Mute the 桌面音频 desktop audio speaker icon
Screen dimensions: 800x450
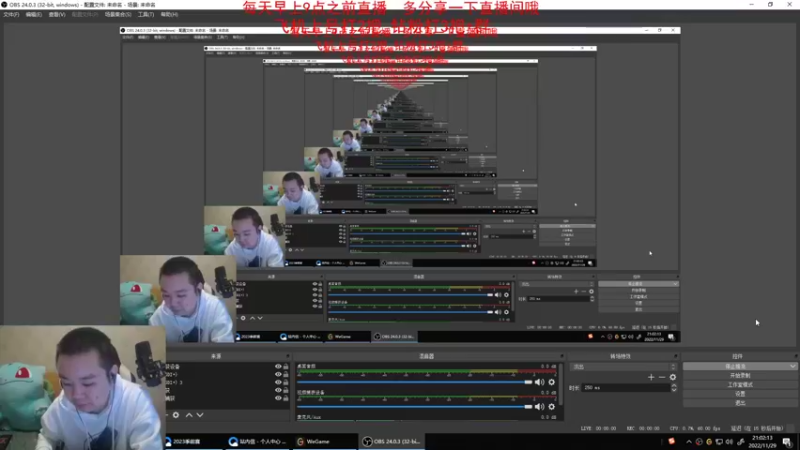[539, 382]
